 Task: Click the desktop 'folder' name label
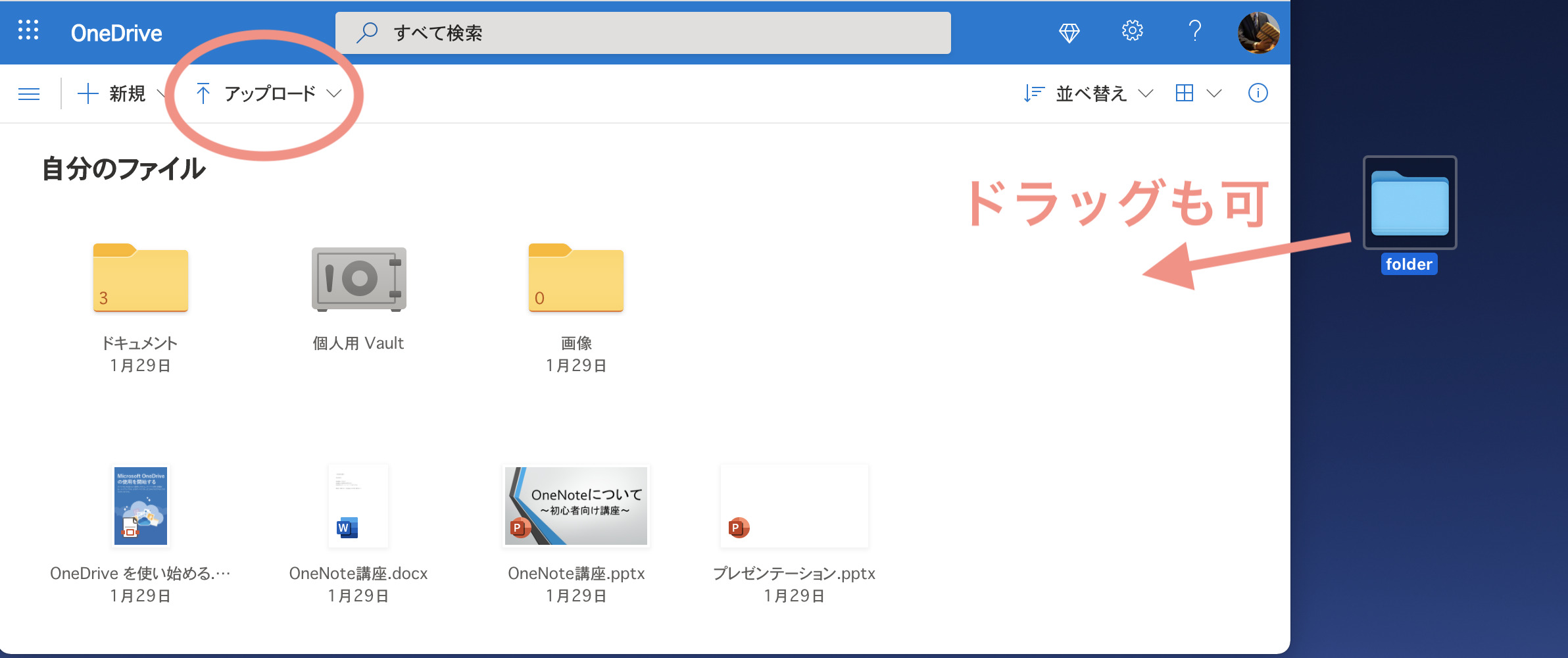(1409, 264)
